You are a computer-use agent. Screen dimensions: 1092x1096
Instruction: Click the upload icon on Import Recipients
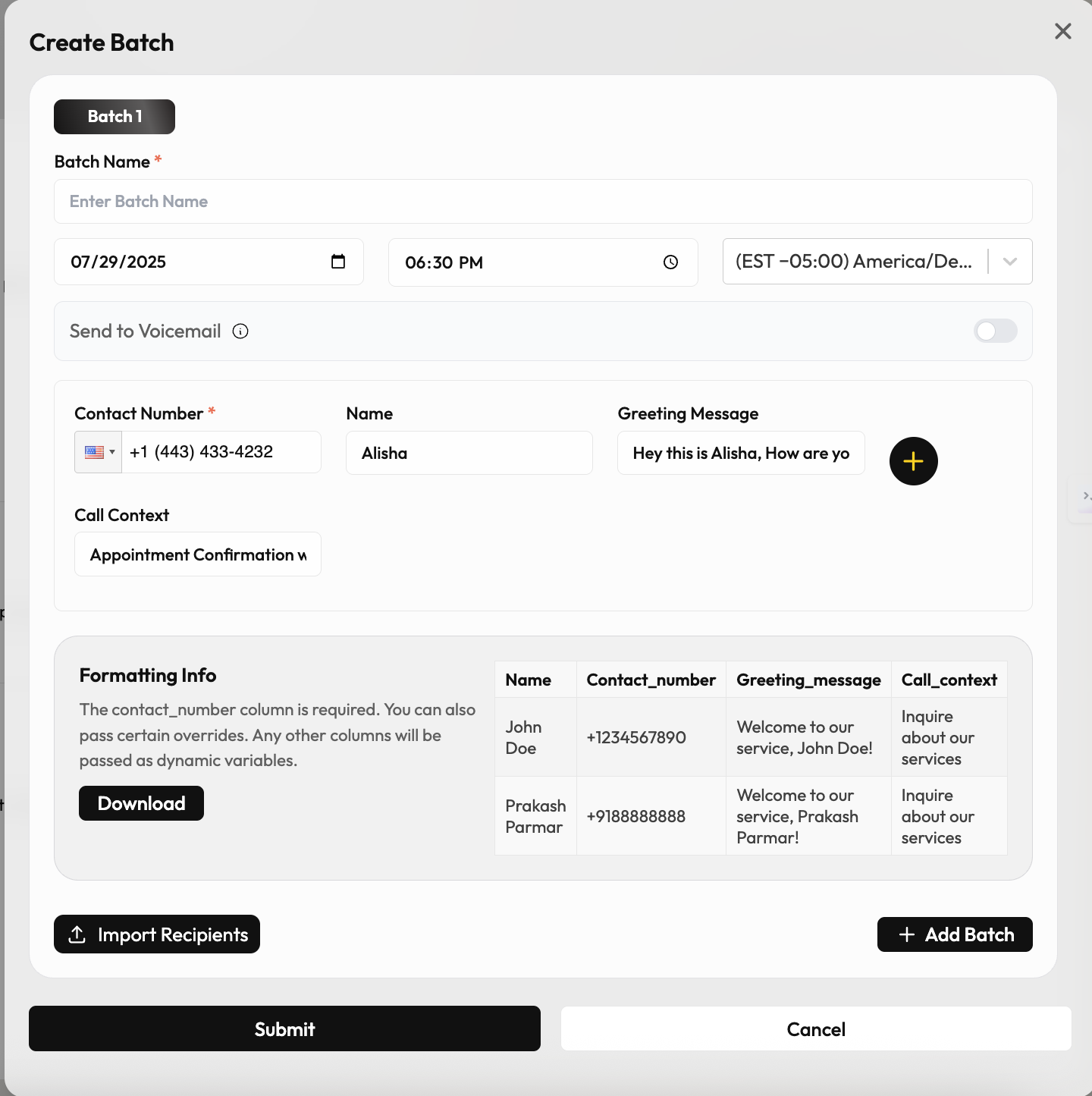pyautogui.click(x=77, y=934)
